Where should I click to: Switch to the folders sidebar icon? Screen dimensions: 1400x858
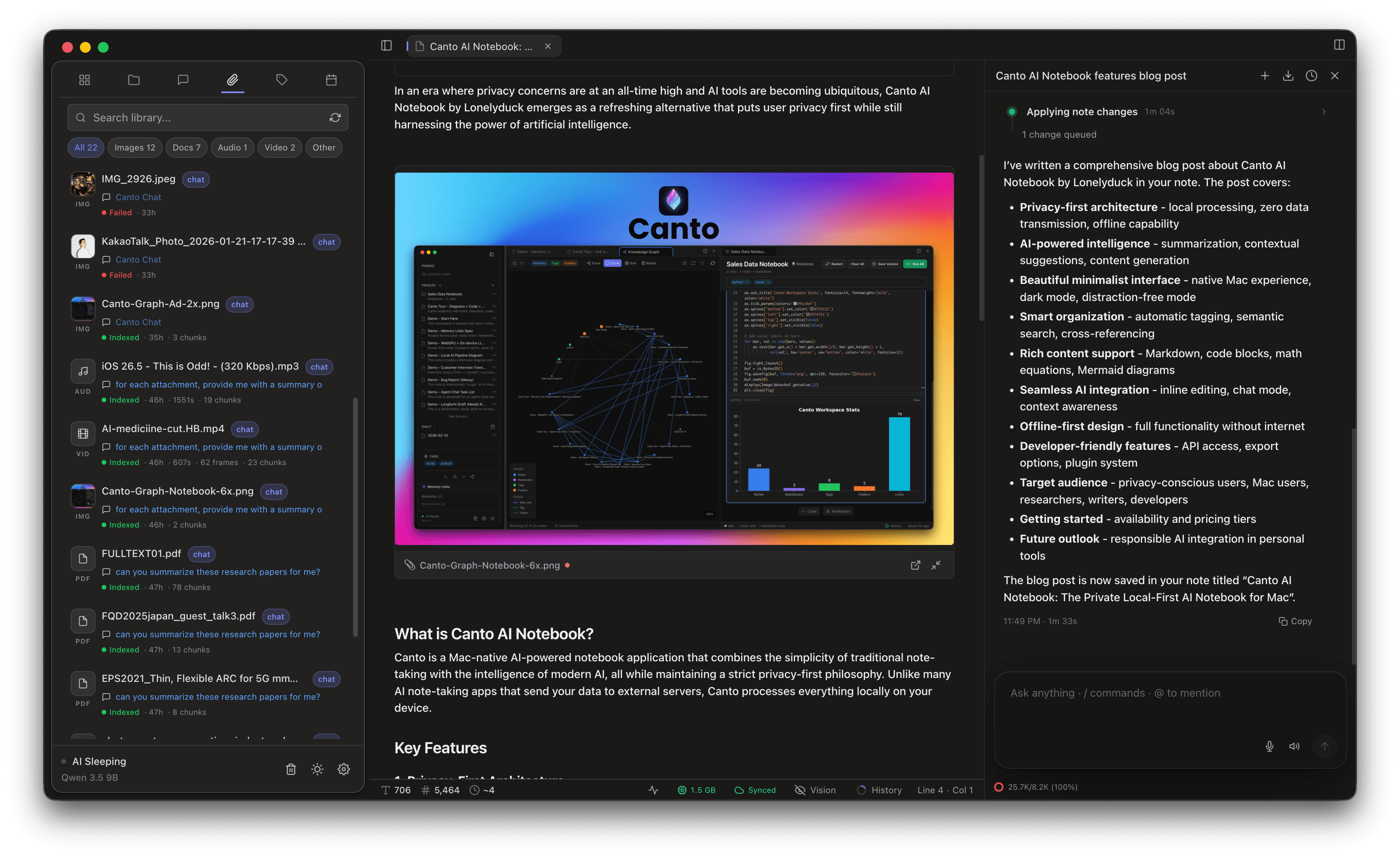134,80
